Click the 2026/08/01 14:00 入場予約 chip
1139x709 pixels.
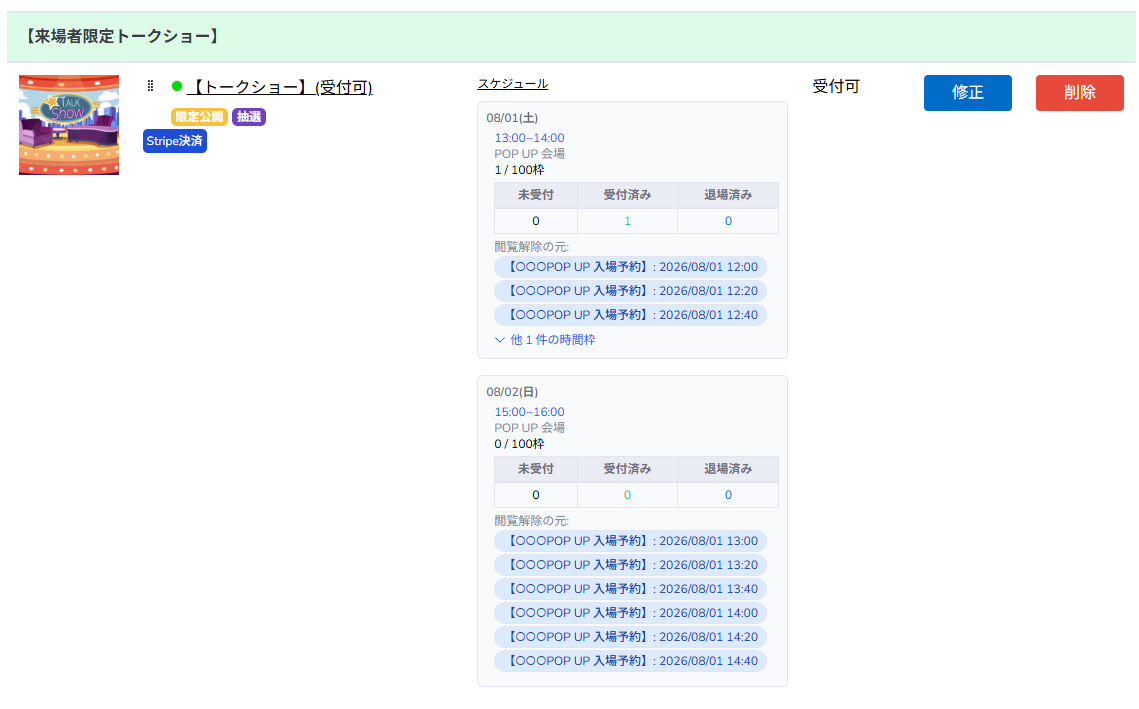coord(631,612)
